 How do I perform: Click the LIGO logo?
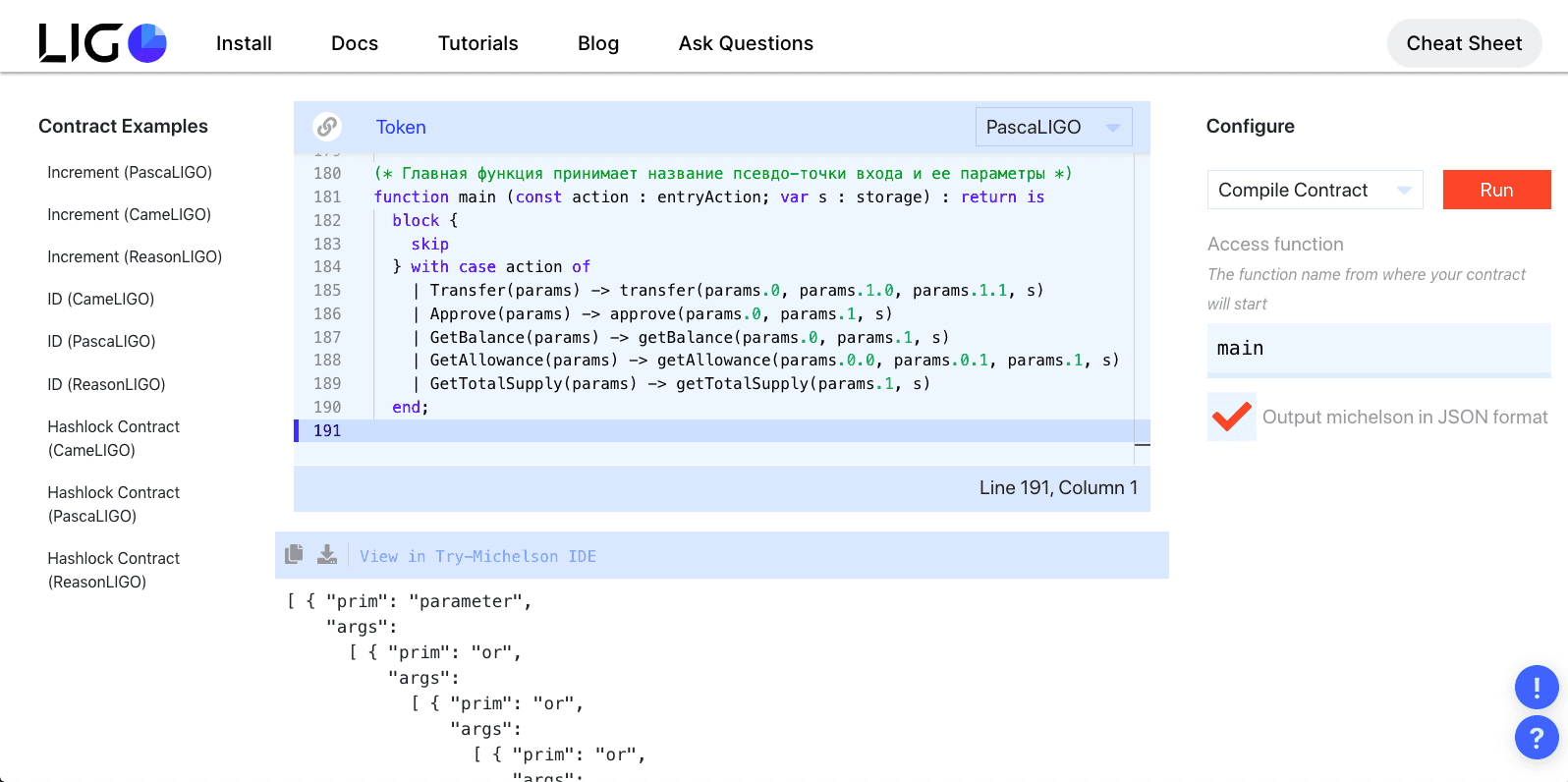pyautogui.click(x=102, y=43)
